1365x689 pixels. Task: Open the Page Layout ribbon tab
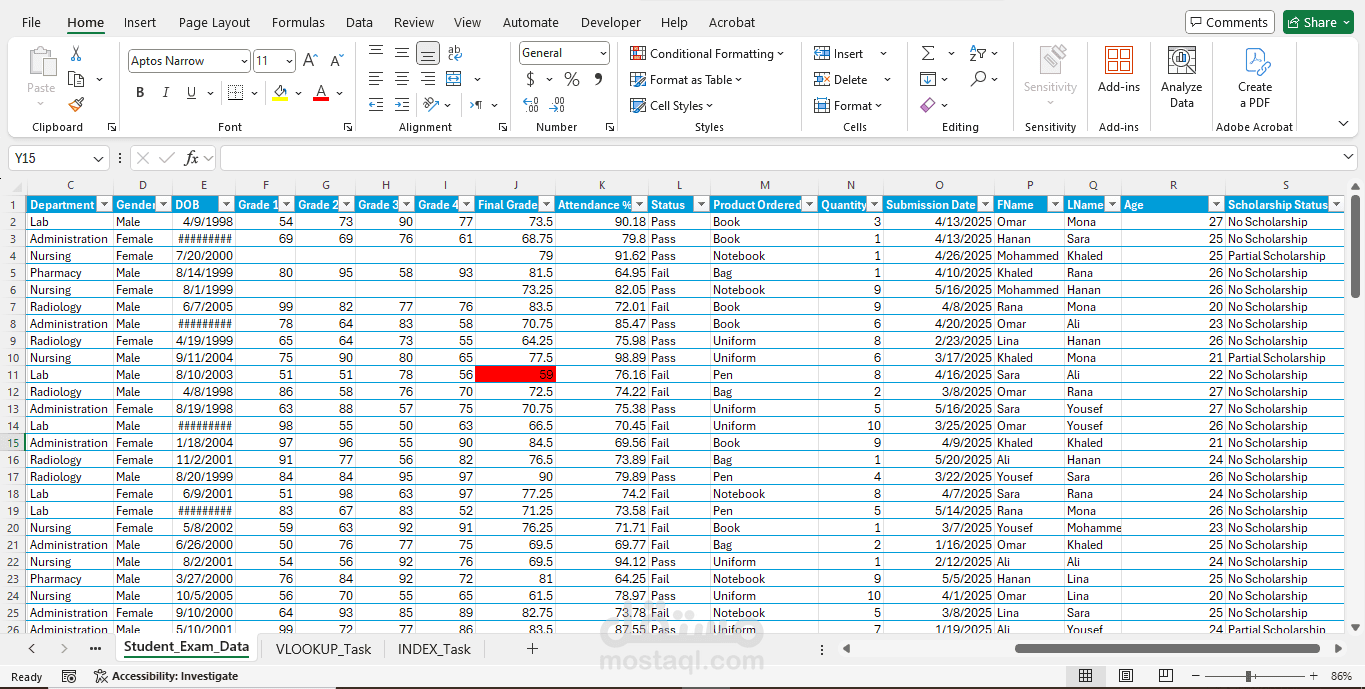[214, 22]
